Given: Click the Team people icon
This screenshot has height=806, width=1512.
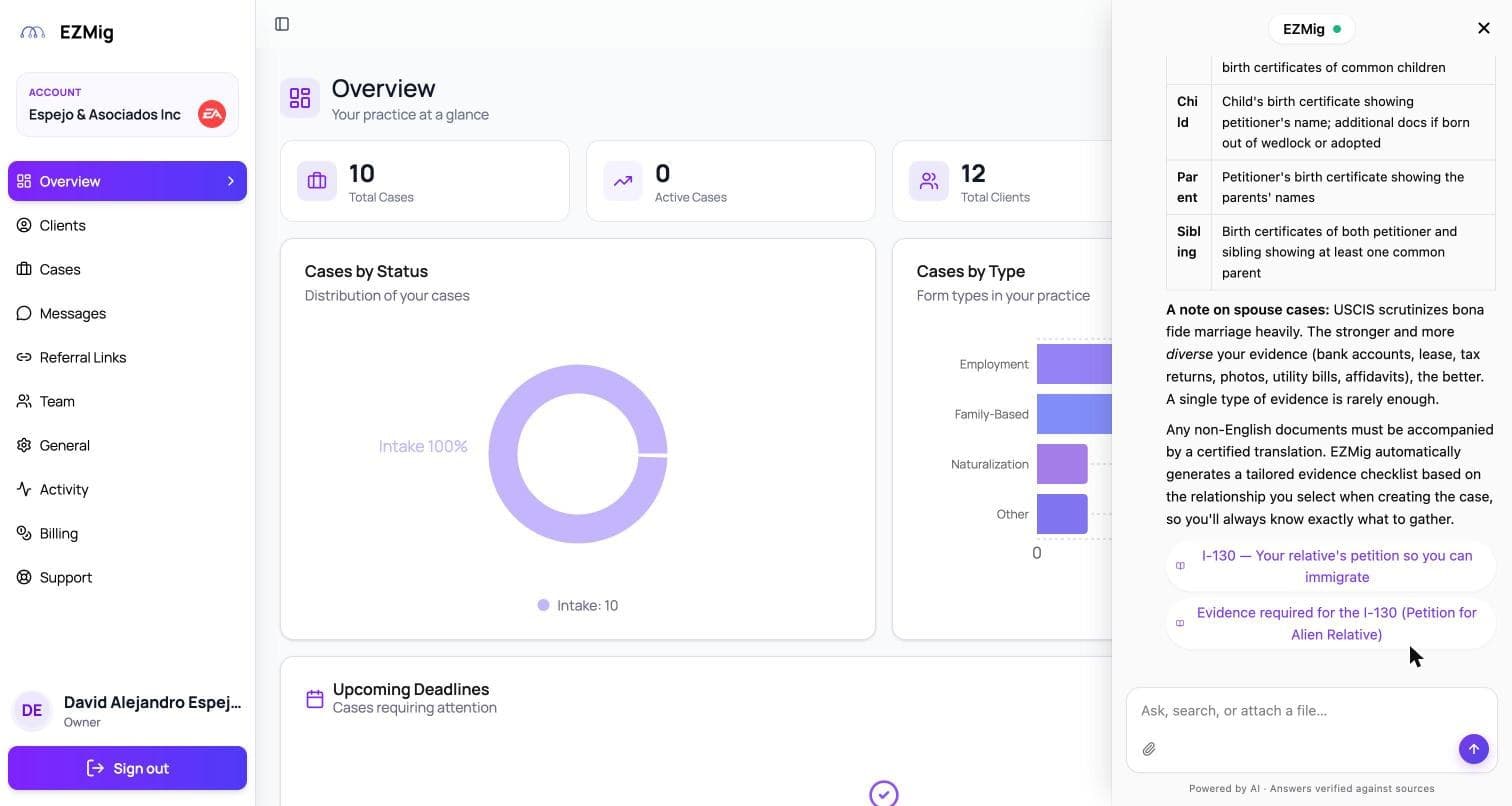Looking at the screenshot, I should point(24,401).
